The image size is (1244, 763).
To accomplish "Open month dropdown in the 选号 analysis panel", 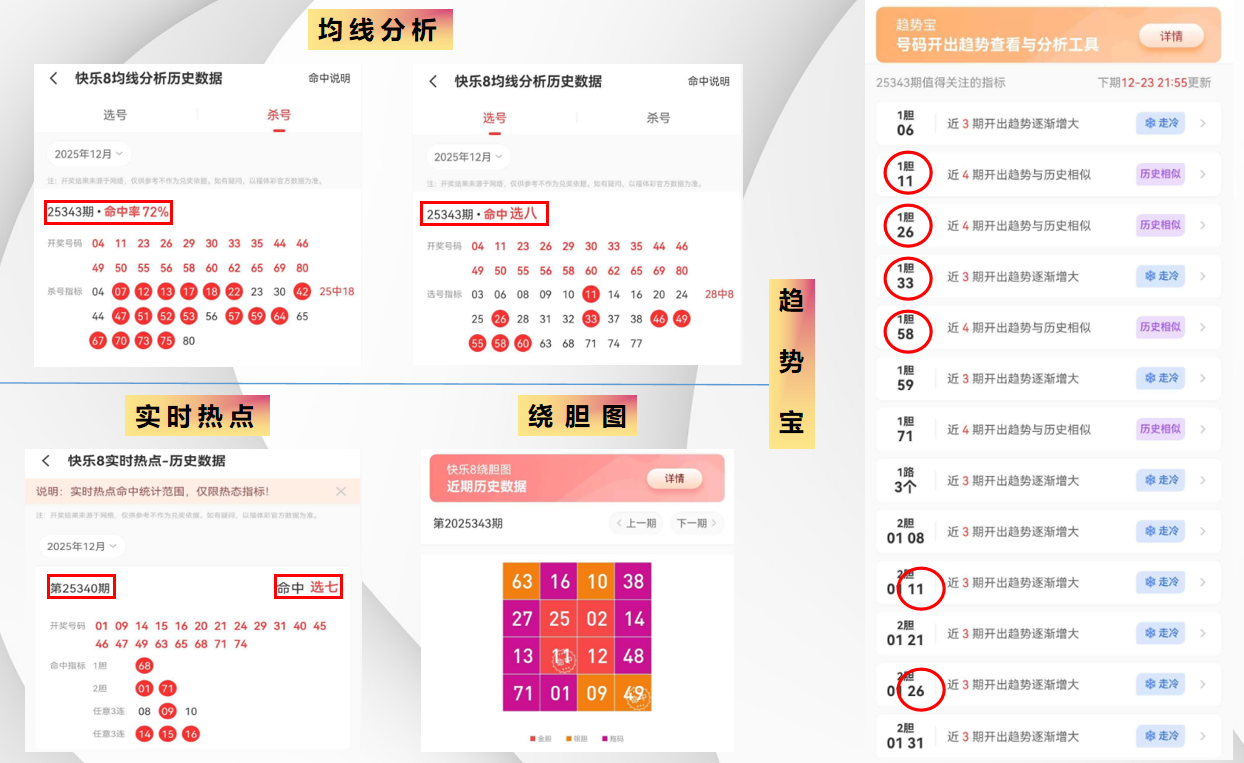I will (468, 157).
